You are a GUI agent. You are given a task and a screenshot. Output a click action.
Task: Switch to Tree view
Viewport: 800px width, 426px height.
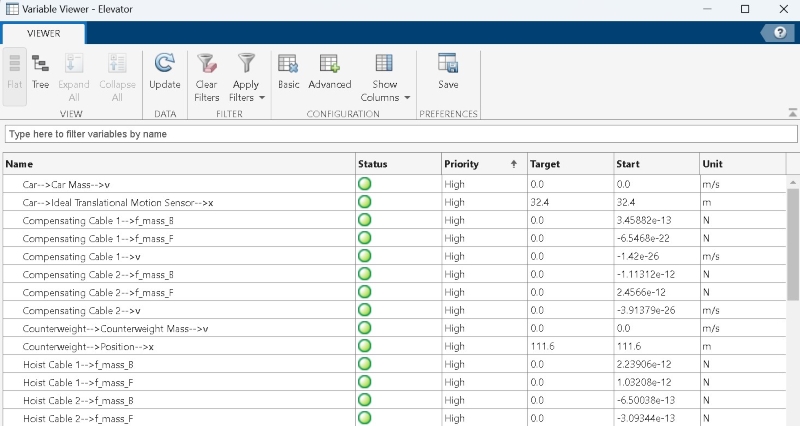pyautogui.click(x=41, y=72)
